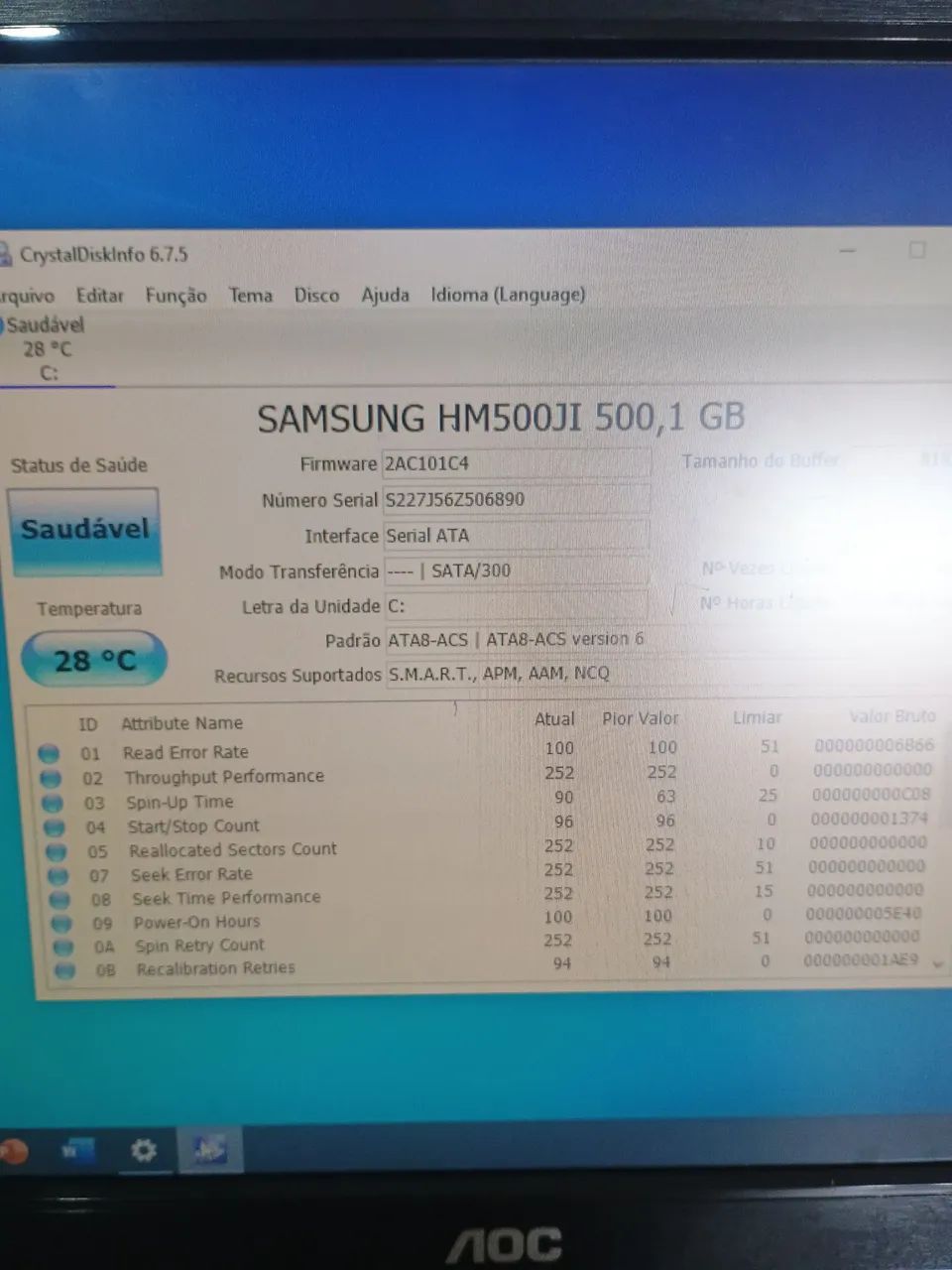
Task: Click the Valor Bruto column header
Action: pos(892,715)
